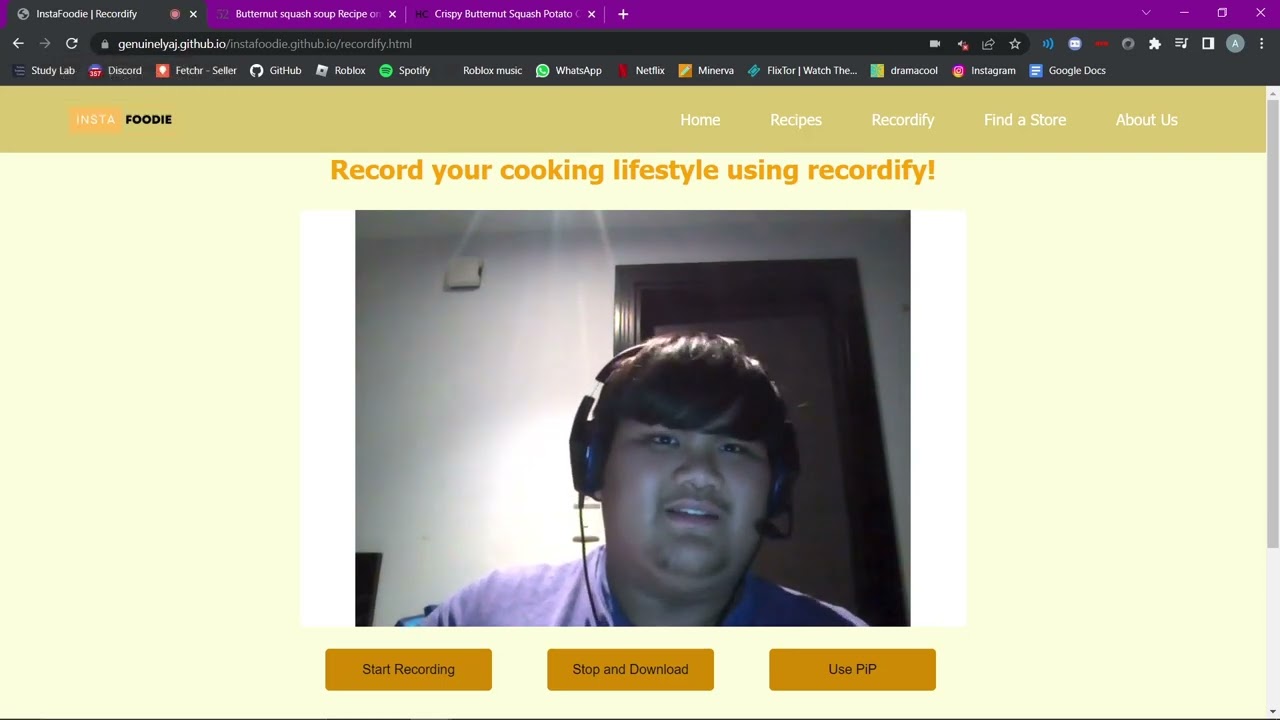Close the Crispy Butternut Squash Potato tab
This screenshot has width=1280, height=720.
pos(591,14)
